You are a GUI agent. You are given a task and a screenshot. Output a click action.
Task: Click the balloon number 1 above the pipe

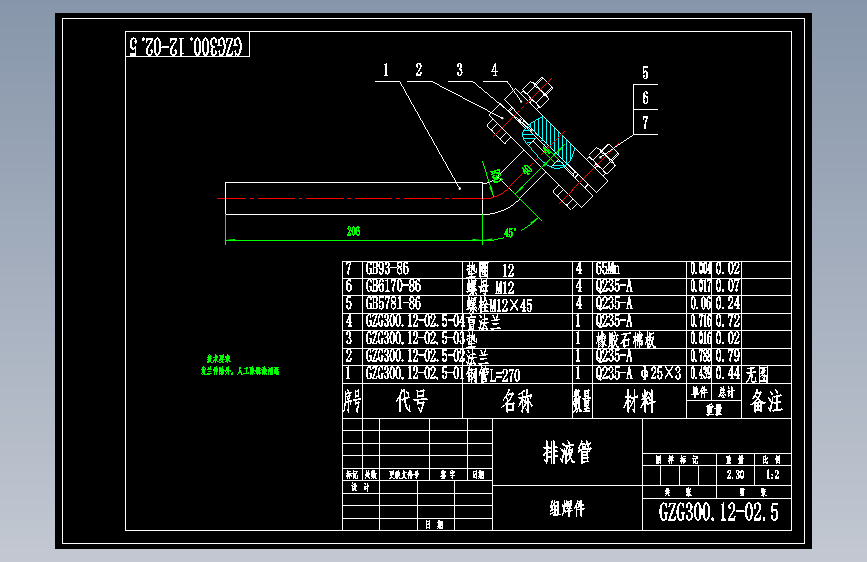tap(386, 70)
